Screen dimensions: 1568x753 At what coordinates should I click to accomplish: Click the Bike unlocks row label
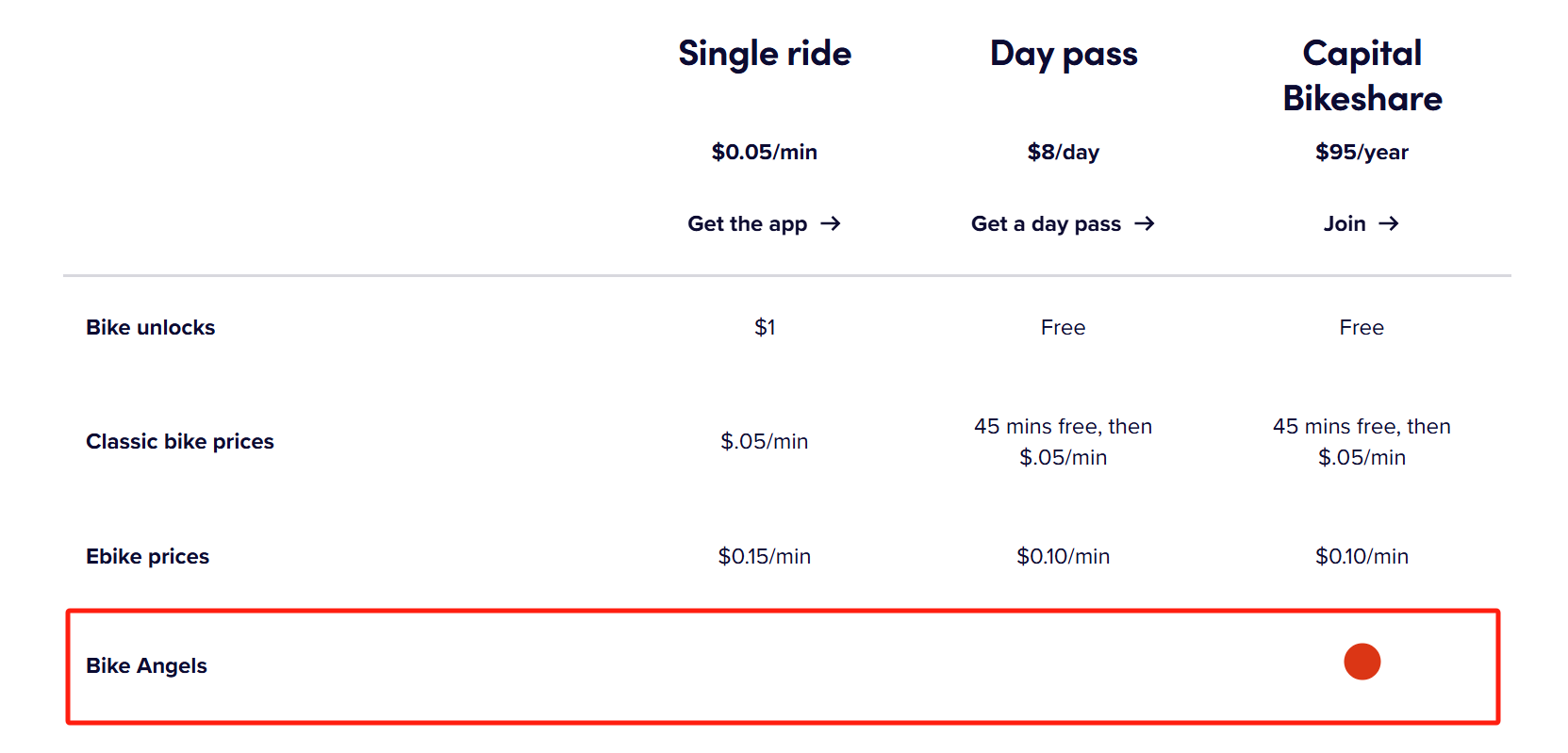[151, 327]
